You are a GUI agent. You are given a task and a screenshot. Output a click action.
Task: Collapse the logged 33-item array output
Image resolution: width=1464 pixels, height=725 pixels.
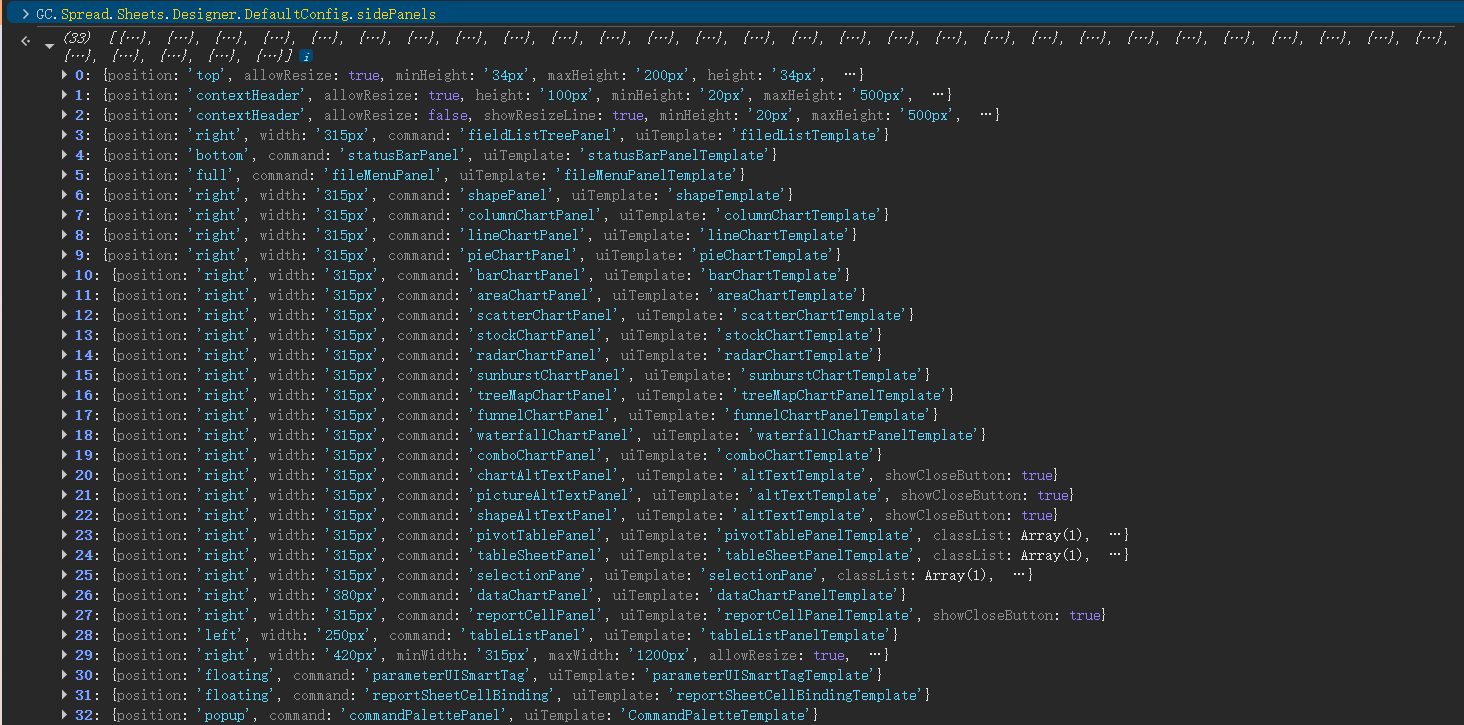tap(49, 45)
